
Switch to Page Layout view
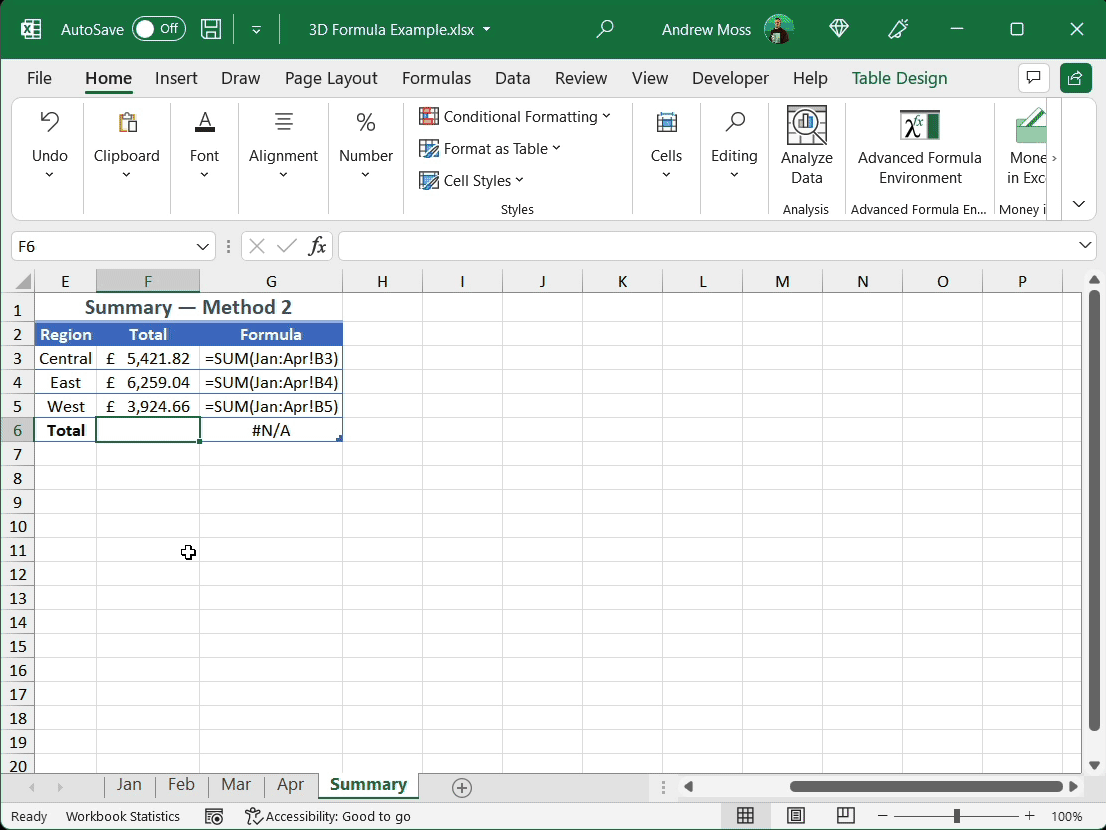pyautogui.click(x=796, y=816)
